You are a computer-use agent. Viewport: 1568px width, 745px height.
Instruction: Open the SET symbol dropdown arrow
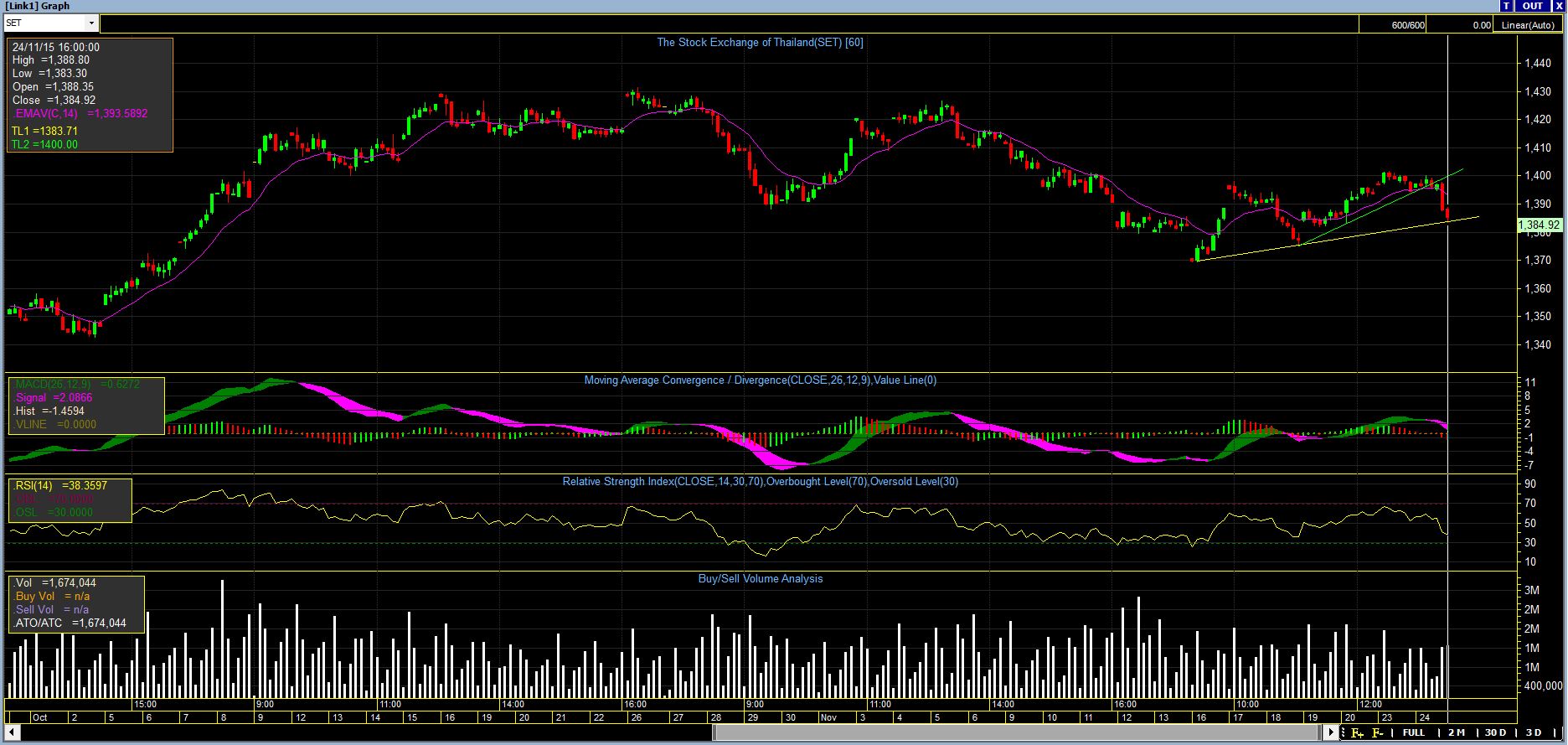coord(92,24)
